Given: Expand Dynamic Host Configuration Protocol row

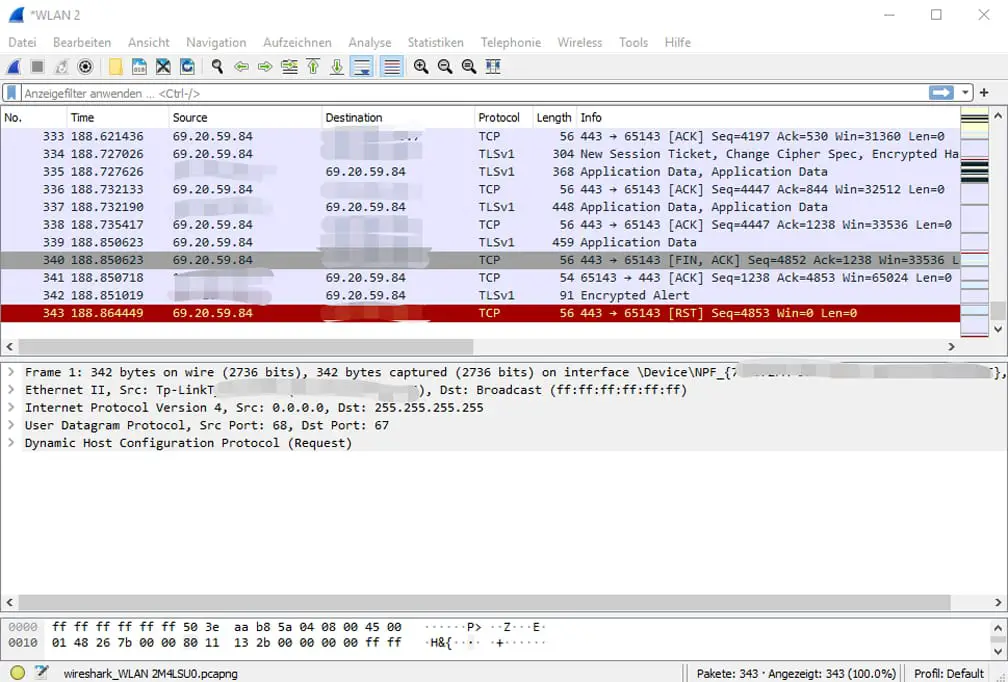Looking at the screenshot, I should [11, 443].
